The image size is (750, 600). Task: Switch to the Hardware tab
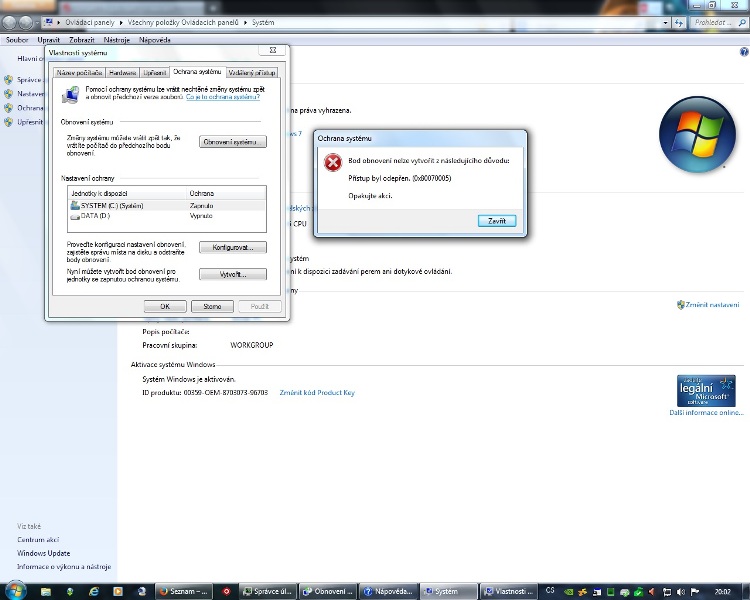pos(123,73)
